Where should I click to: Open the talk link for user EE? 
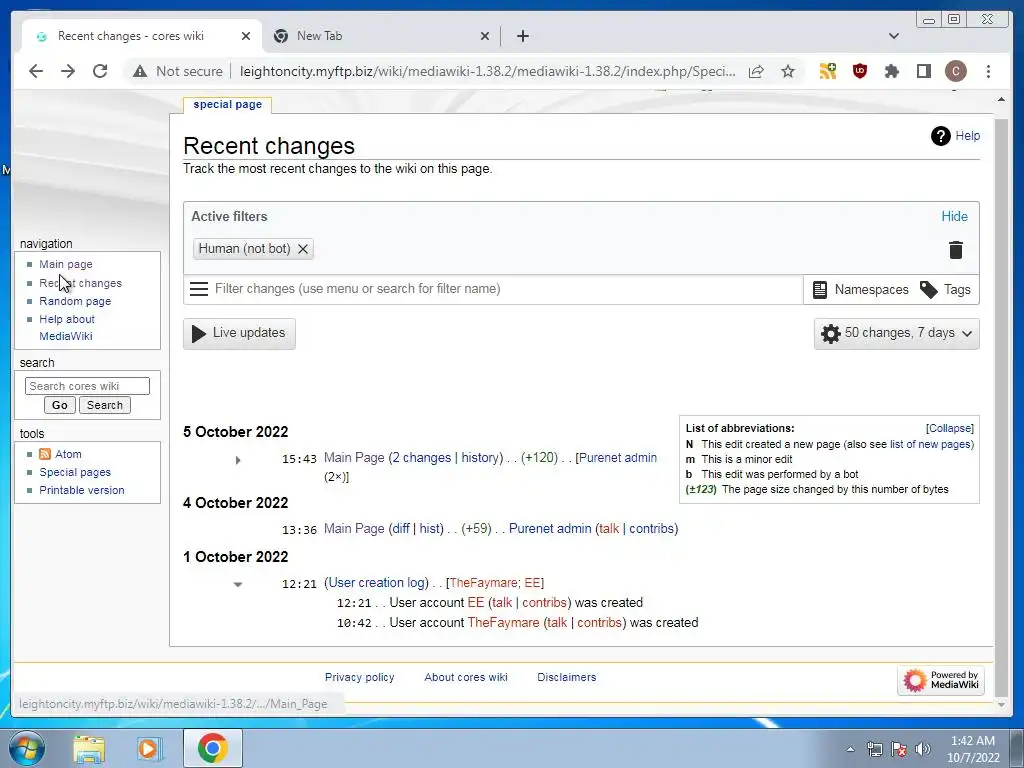pyautogui.click(x=502, y=603)
